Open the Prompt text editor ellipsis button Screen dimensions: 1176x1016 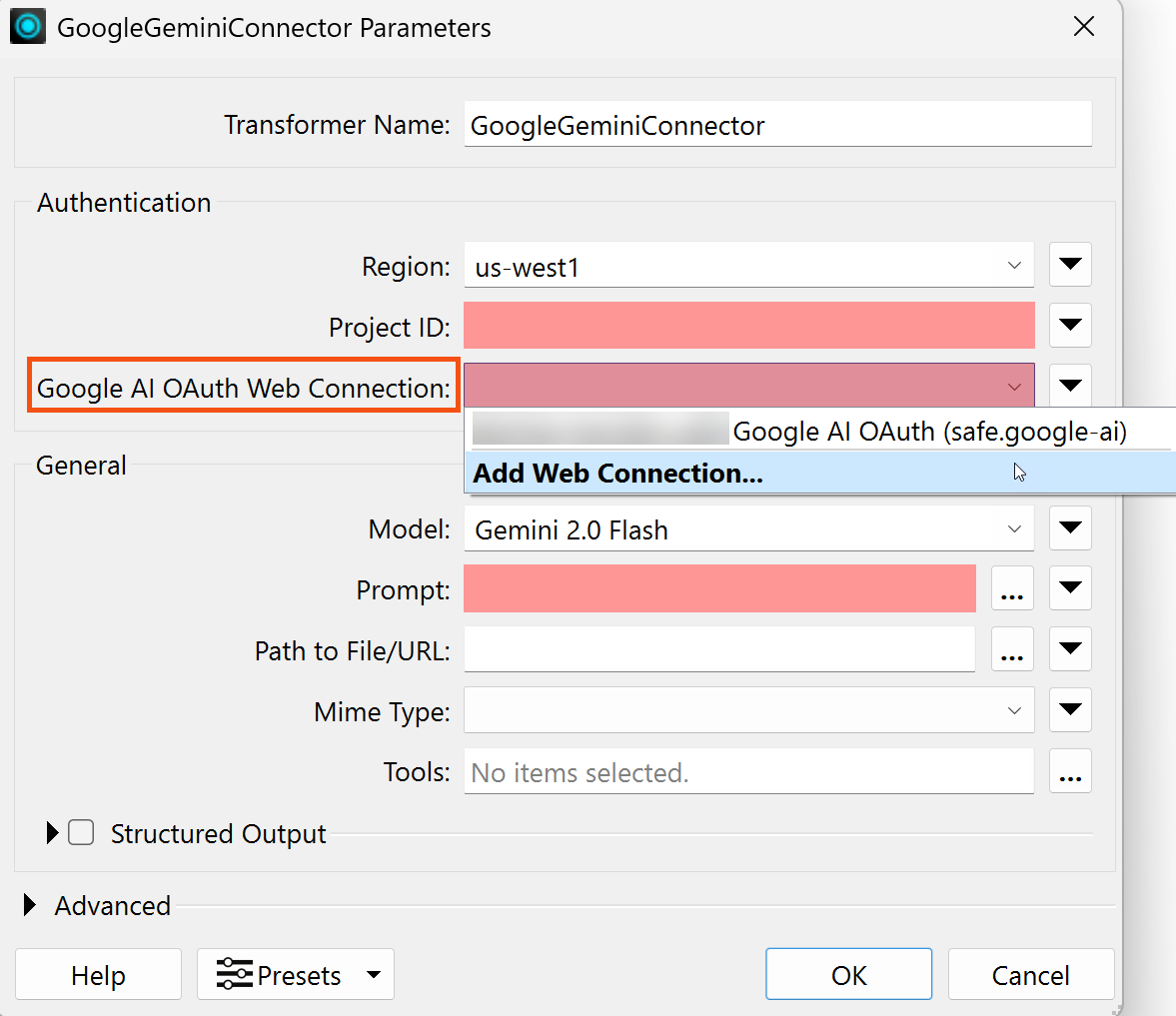click(1012, 588)
